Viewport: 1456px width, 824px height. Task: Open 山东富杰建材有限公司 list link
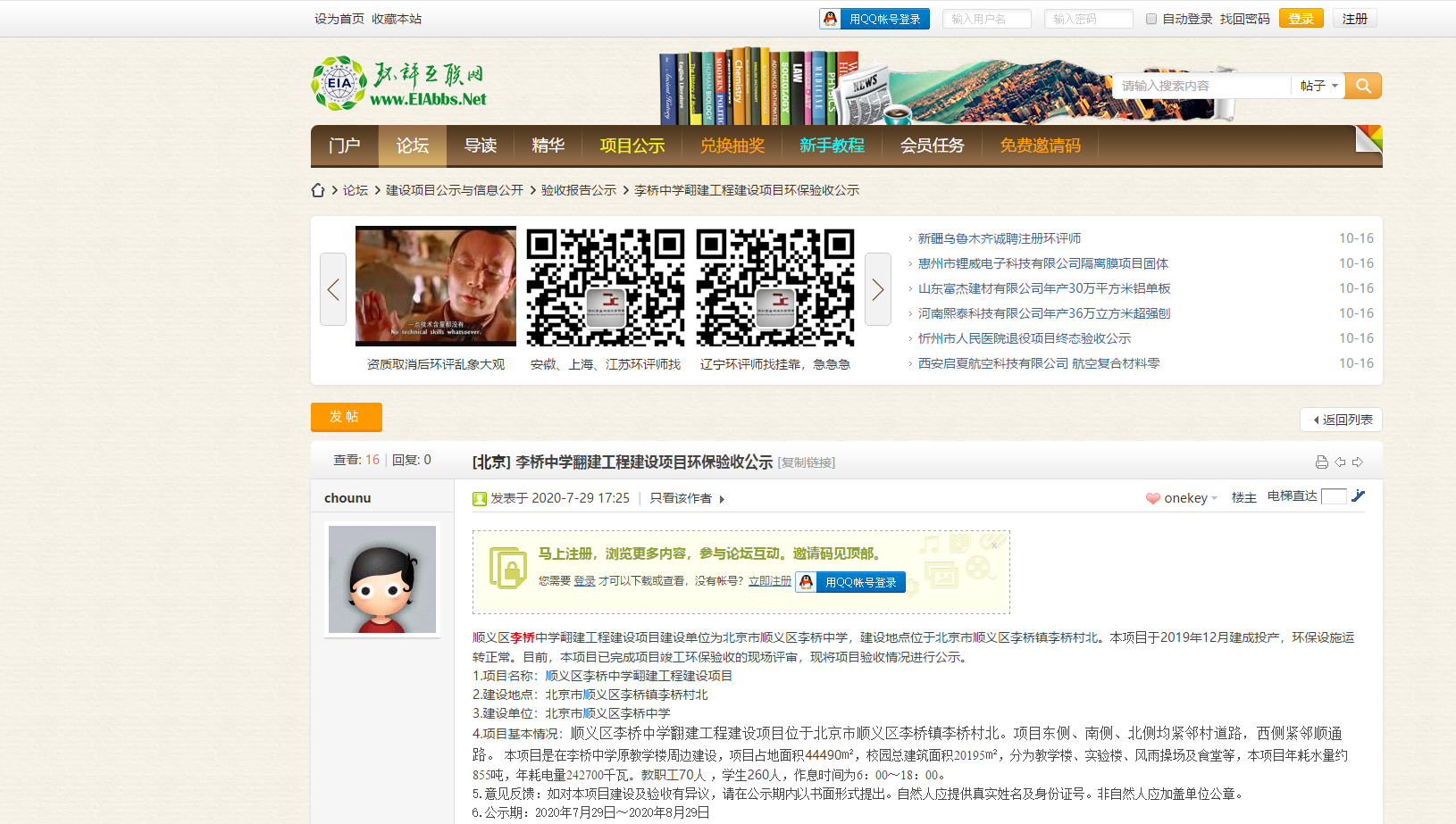1044,288
